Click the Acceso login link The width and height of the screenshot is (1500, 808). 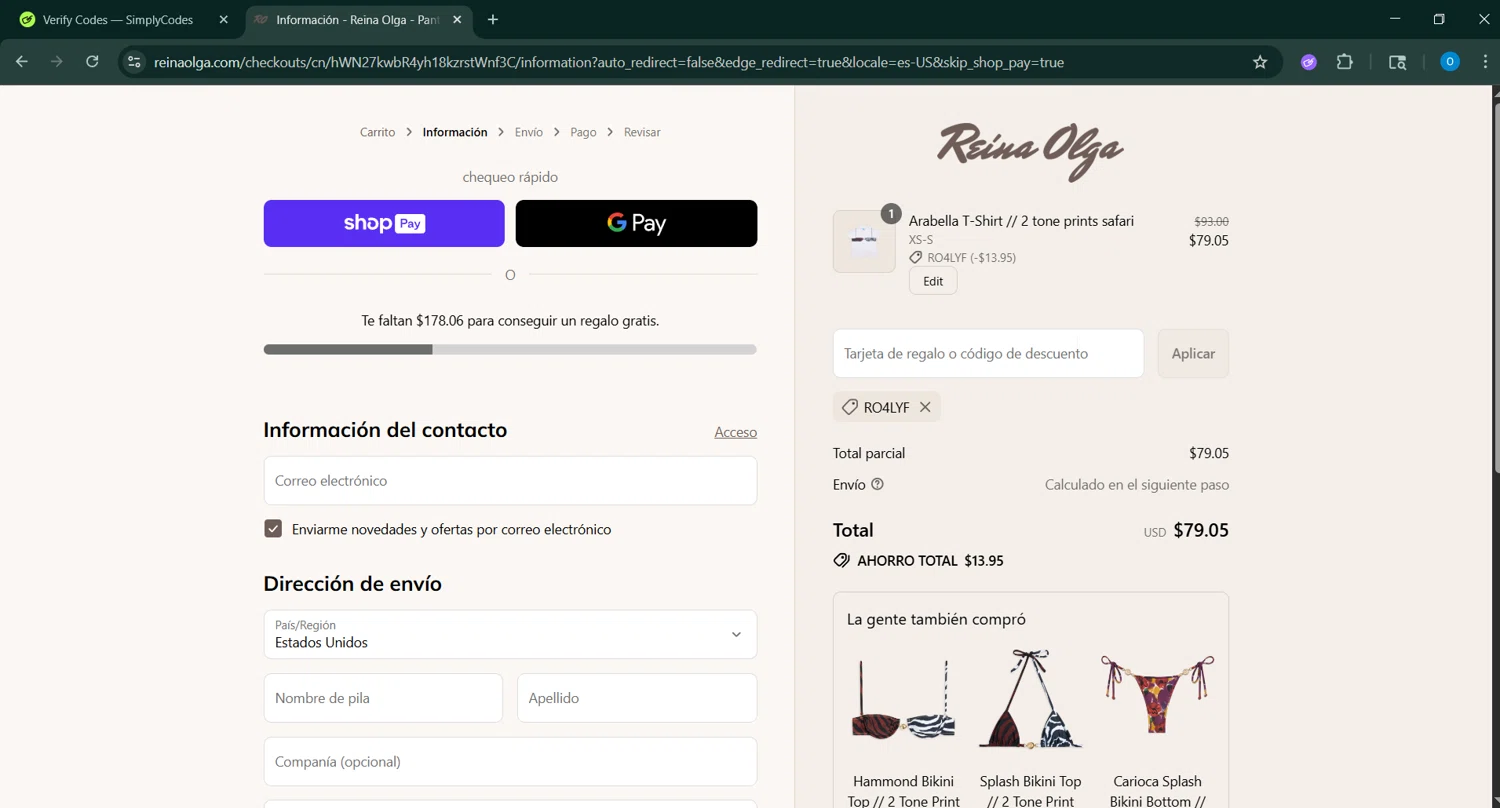(735, 432)
